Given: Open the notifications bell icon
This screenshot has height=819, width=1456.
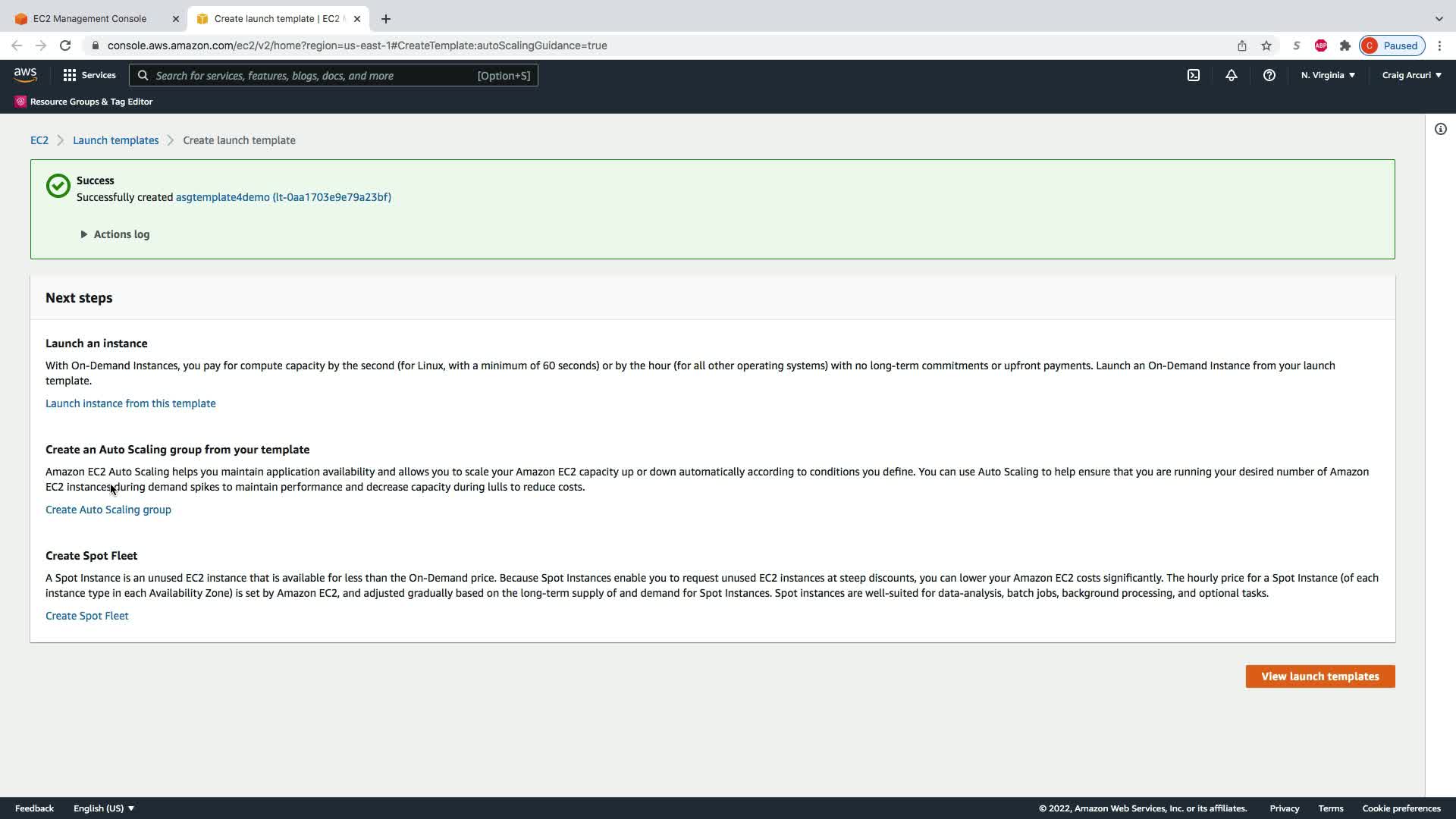Looking at the screenshot, I should click(x=1231, y=75).
